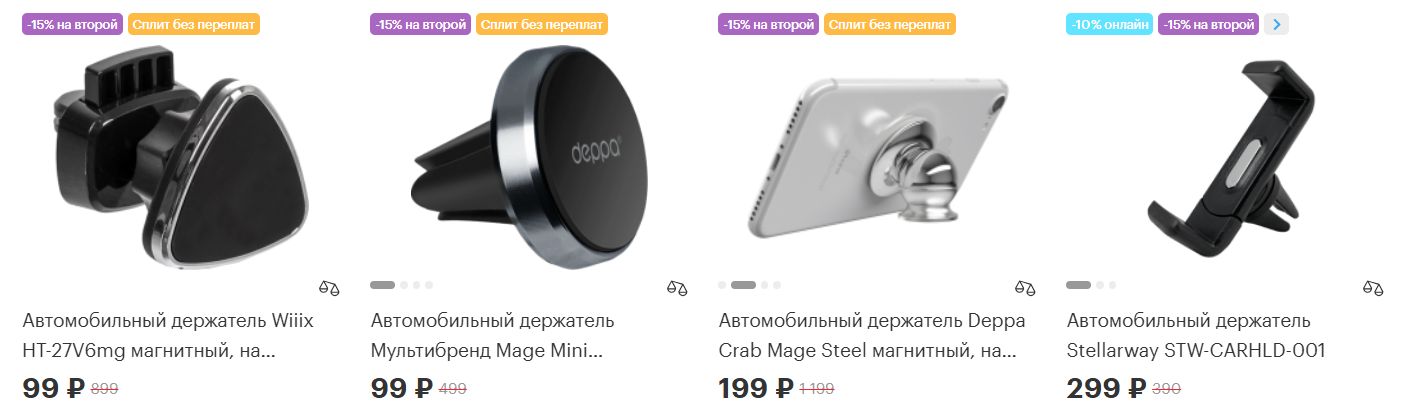Click the 99 ₽ price of Mage Mini
This screenshot has height=407, width=1401.
402,389
